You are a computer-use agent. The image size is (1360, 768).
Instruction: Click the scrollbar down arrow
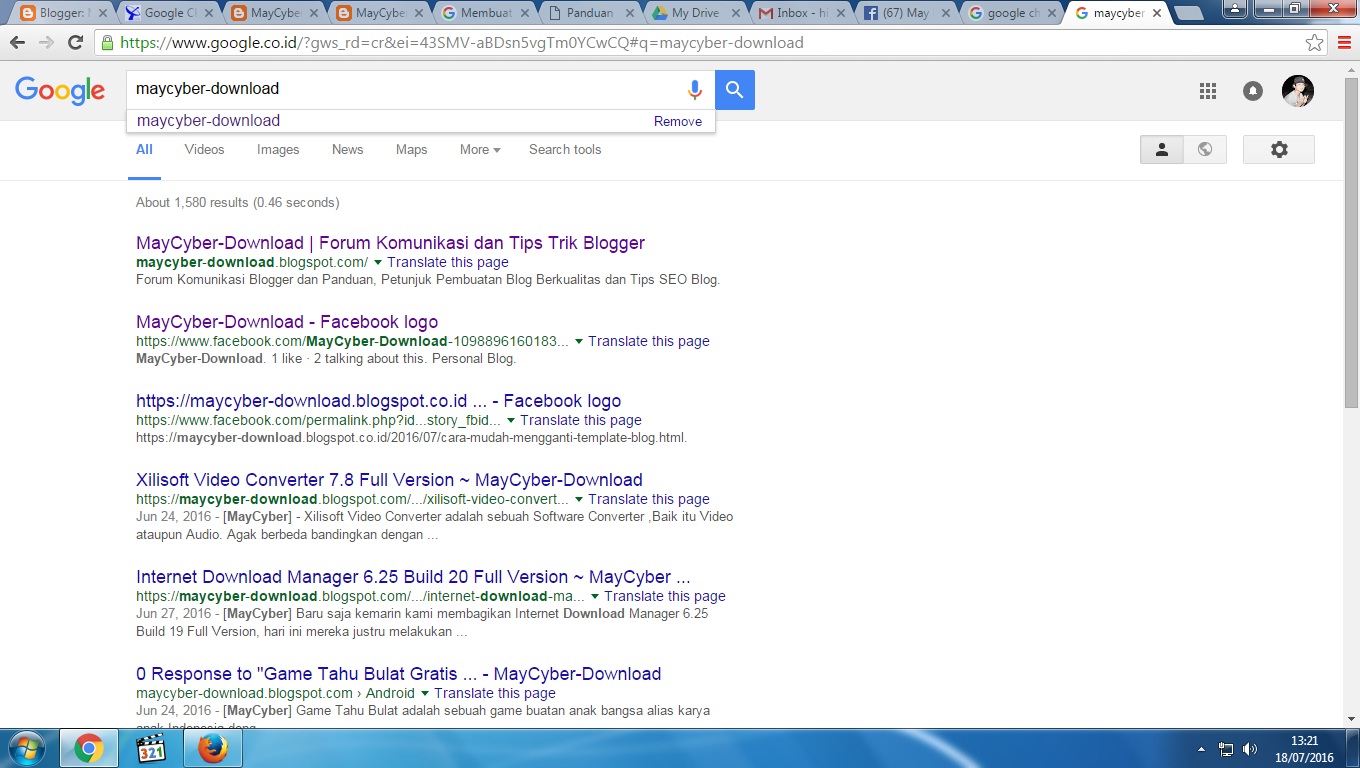click(1351, 719)
